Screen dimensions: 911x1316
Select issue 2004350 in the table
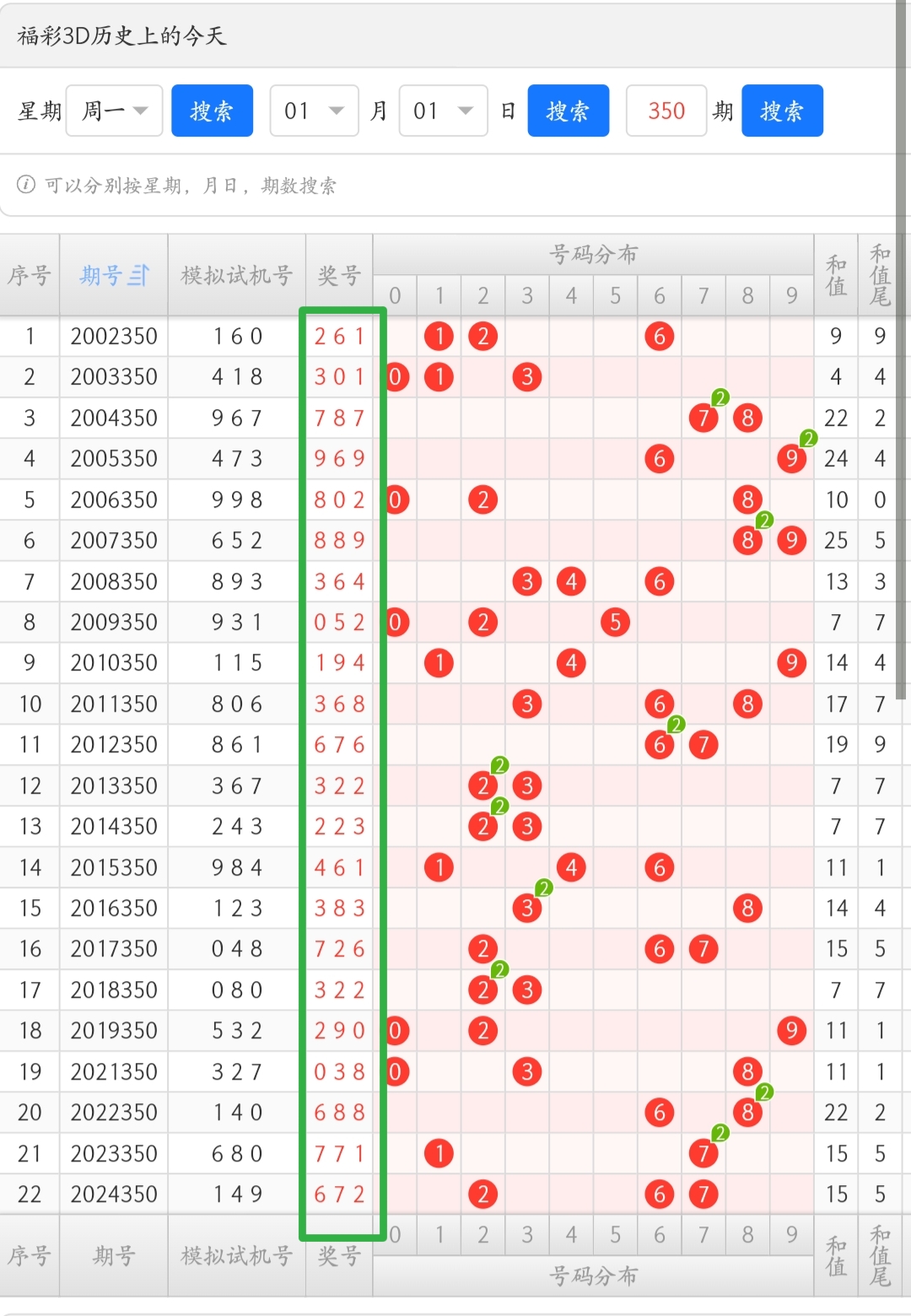tap(114, 418)
